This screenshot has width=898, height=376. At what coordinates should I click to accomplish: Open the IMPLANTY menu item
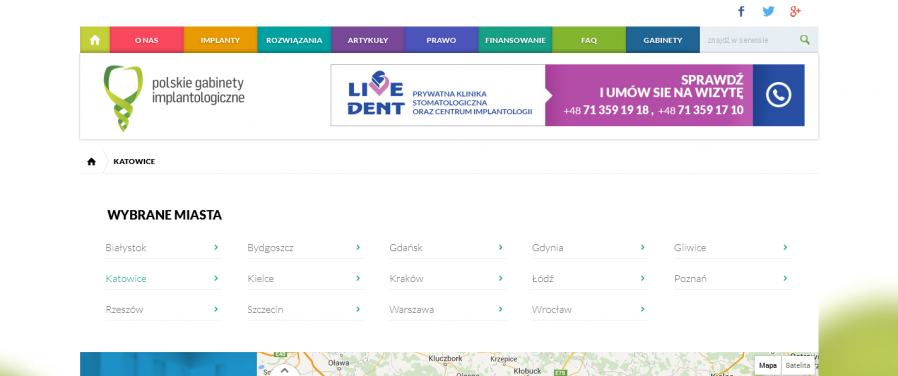[x=220, y=40]
